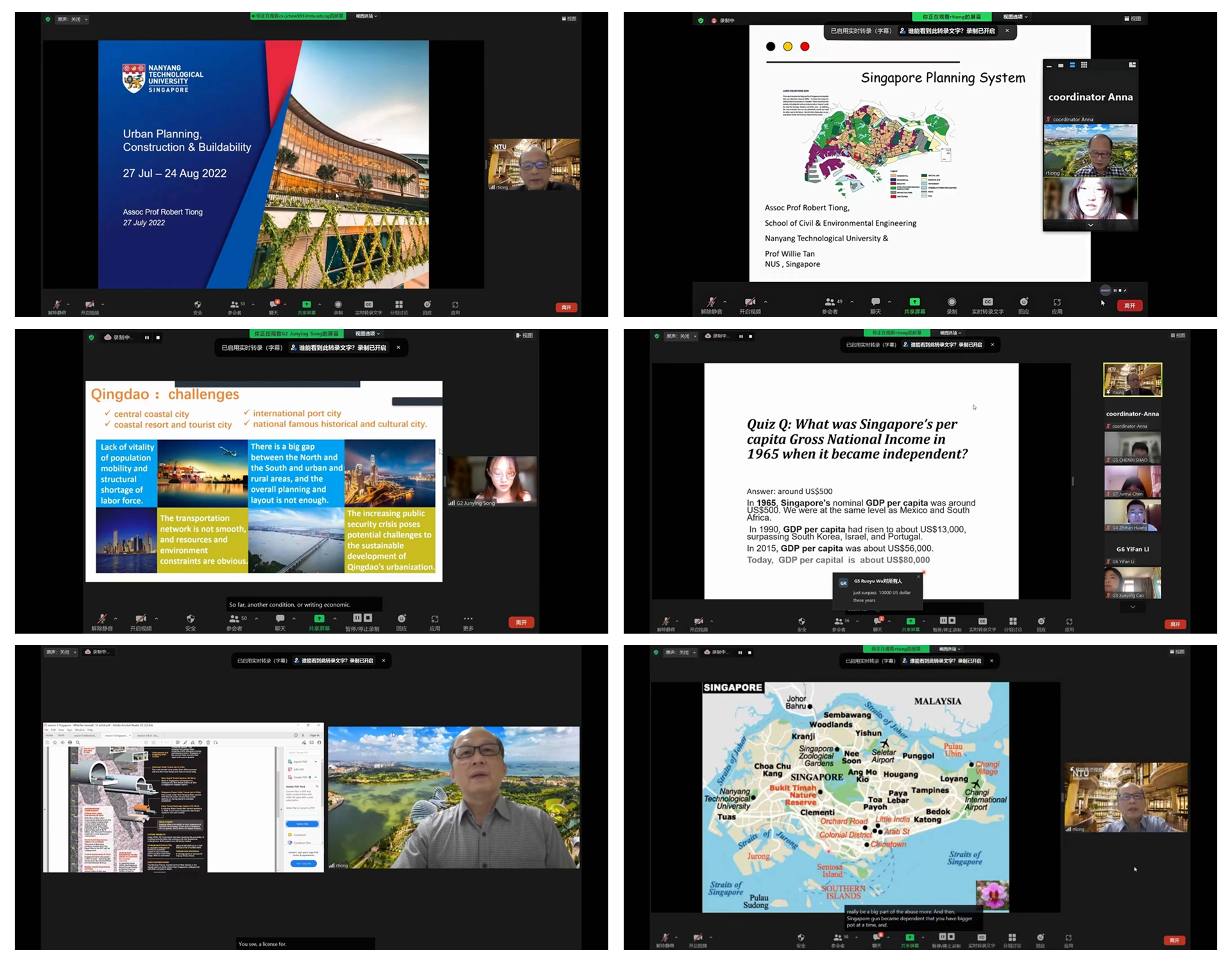Expand view options dropdown above Singapore map

(950, 649)
